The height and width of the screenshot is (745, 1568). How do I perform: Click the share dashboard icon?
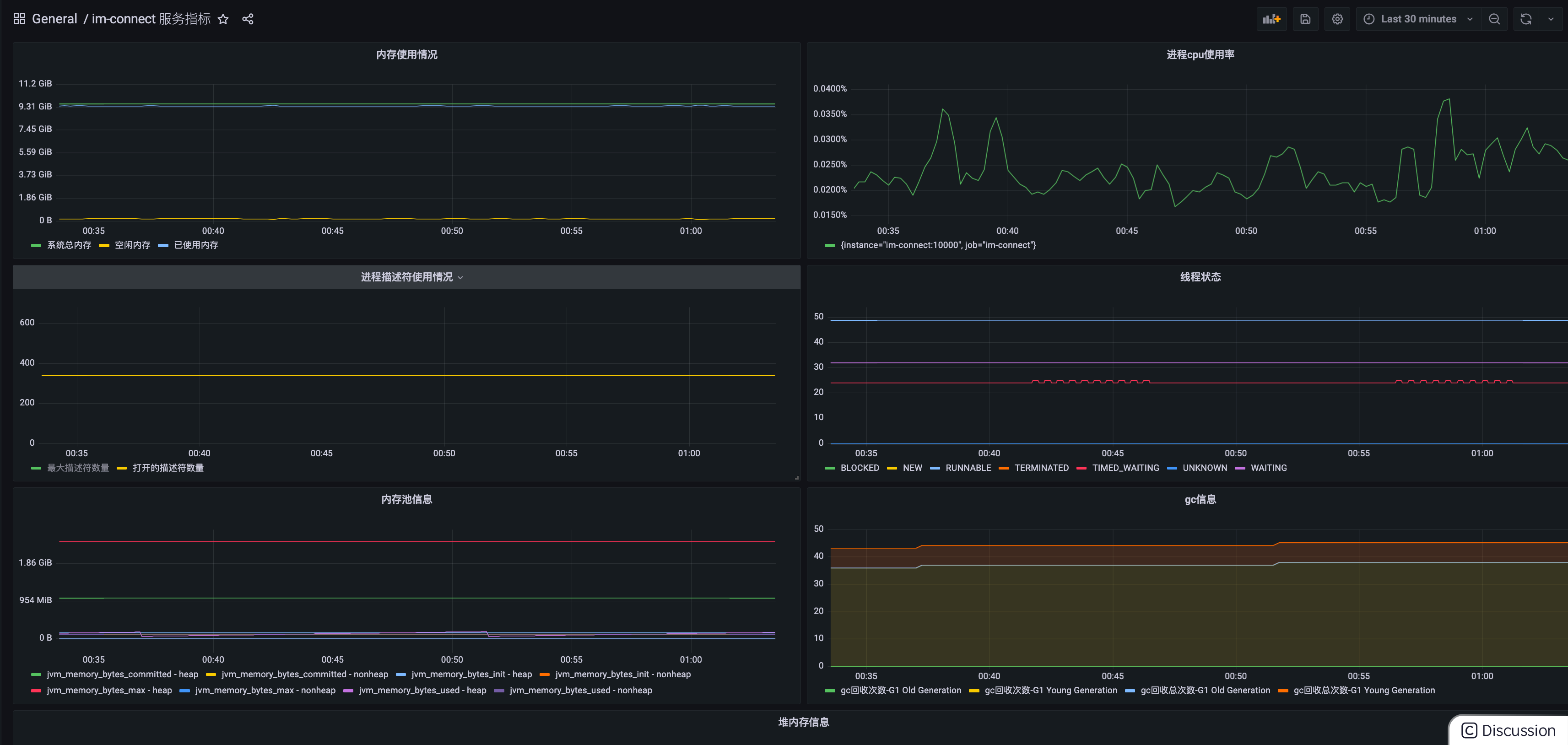248,19
